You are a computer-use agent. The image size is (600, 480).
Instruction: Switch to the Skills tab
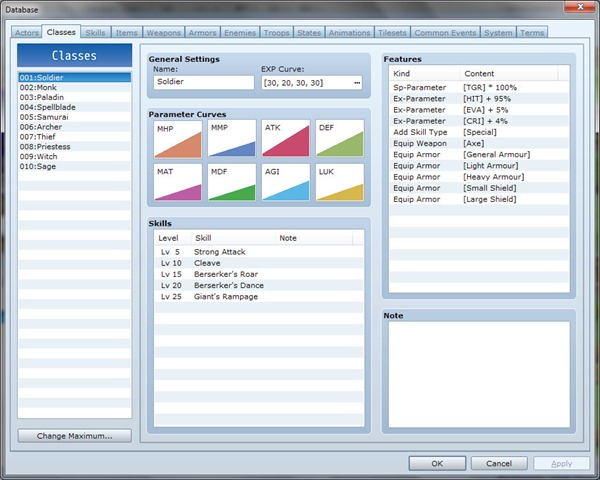pos(95,33)
